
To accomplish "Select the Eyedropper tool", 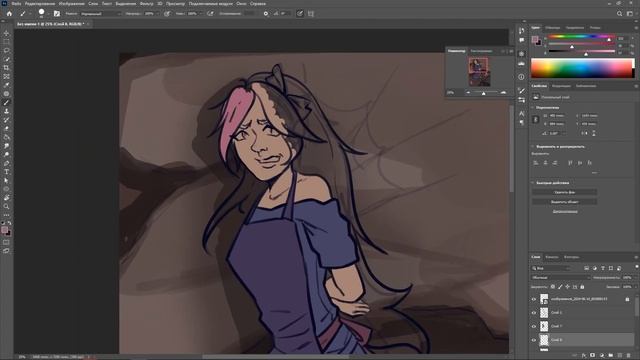I will [6, 85].
